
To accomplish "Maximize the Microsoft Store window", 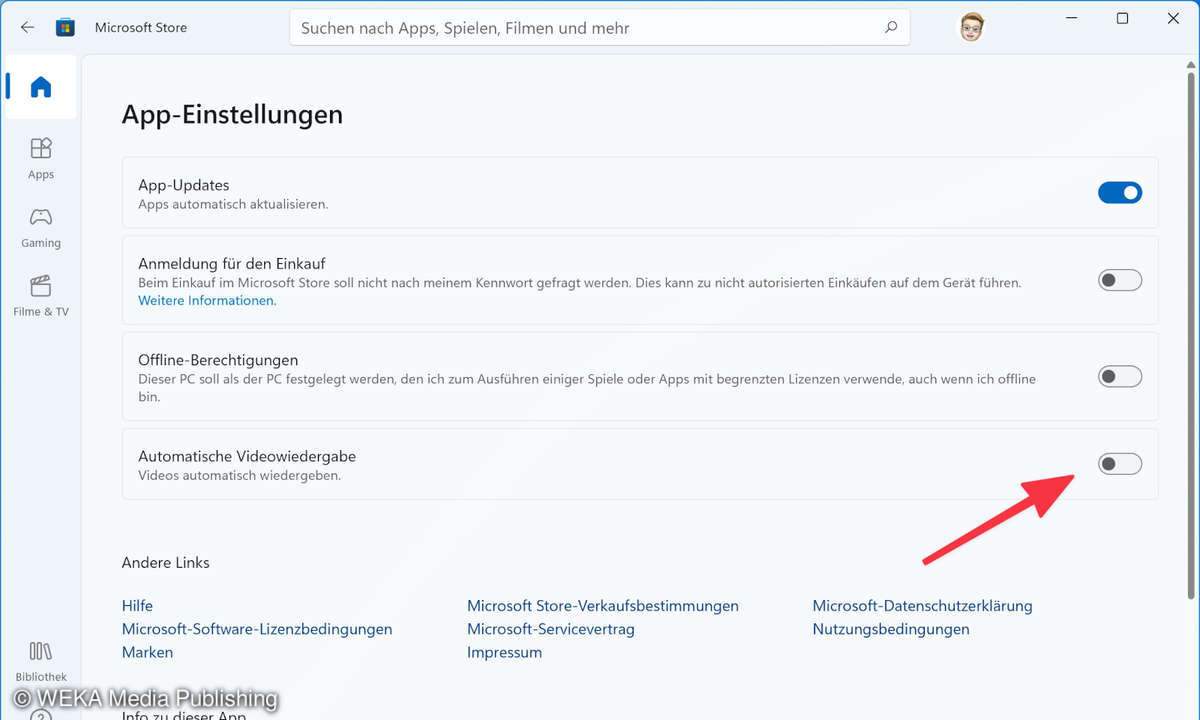I will (x=1122, y=18).
